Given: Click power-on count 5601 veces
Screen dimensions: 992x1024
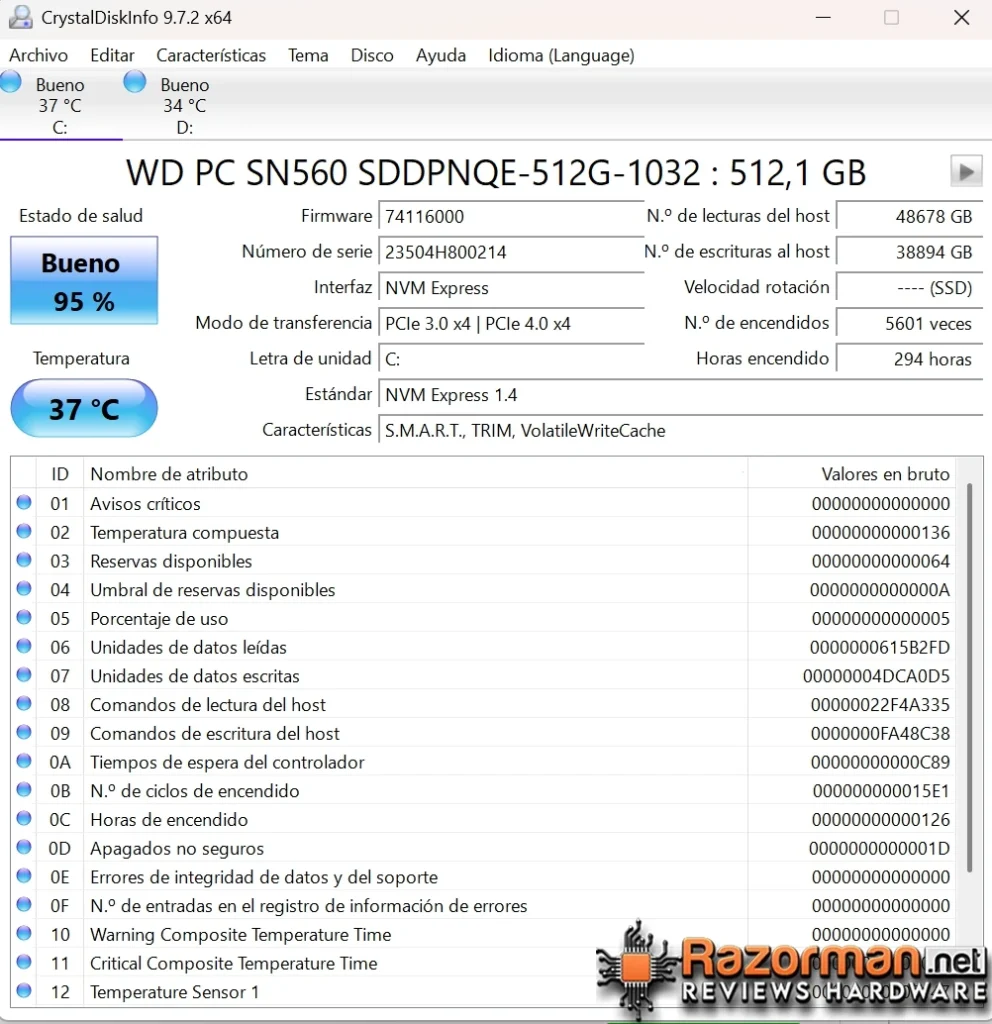Looking at the screenshot, I should tap(910, 323).
